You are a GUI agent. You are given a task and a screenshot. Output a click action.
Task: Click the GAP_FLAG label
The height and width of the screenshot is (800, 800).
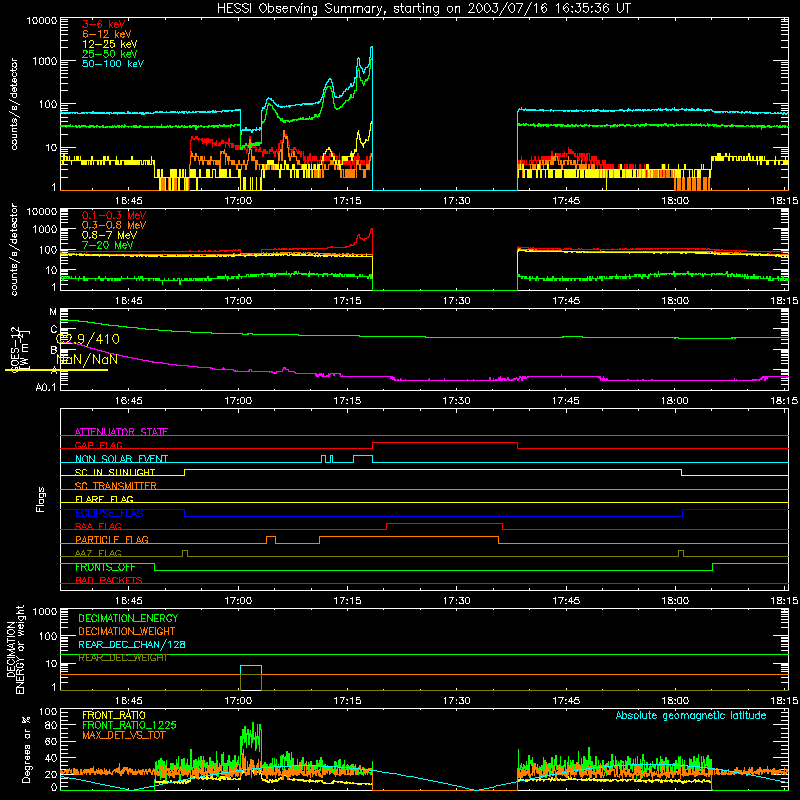(98, 445)
